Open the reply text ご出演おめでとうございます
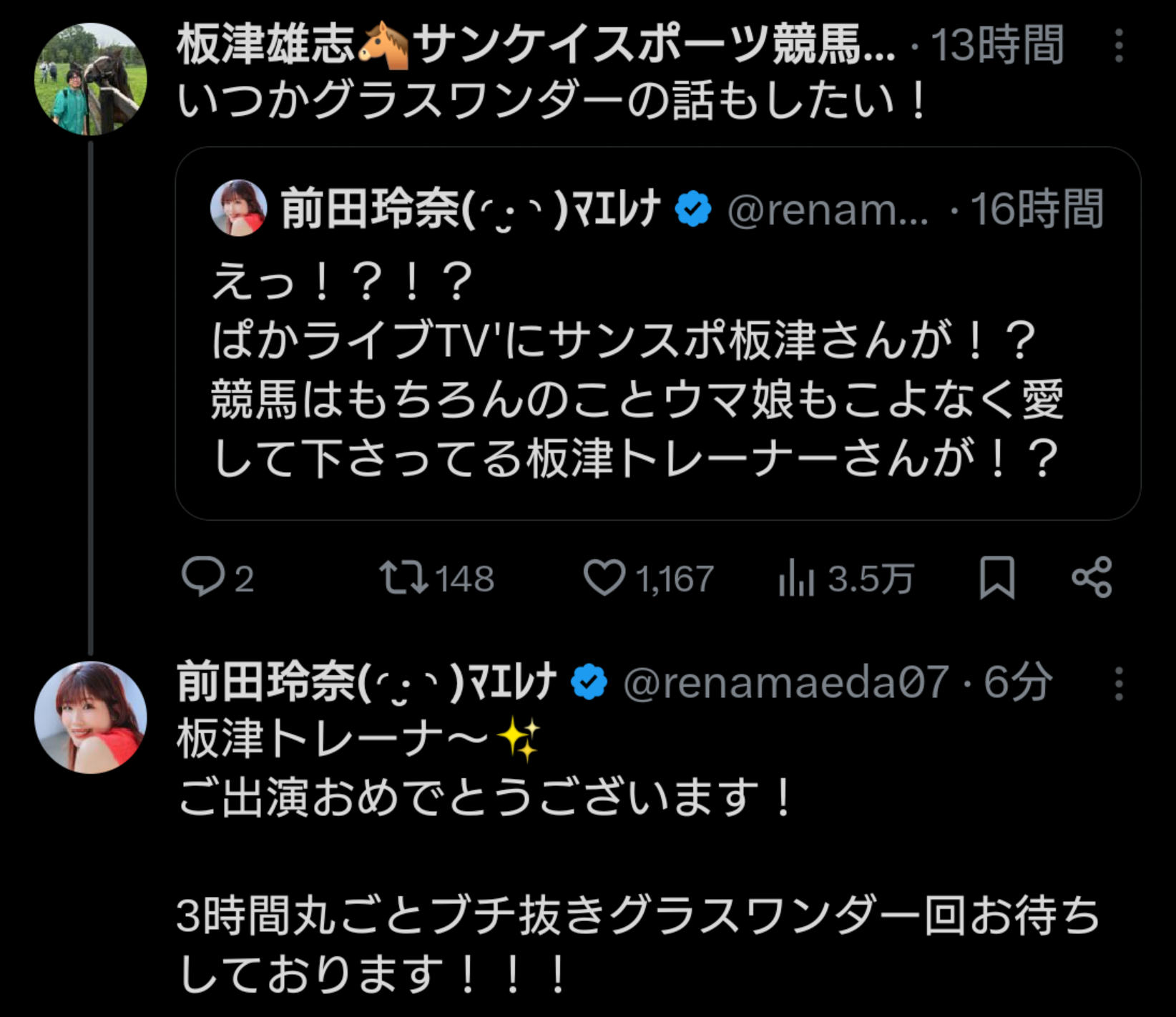The image size is (1176, 1017). [x=485, y=797]
